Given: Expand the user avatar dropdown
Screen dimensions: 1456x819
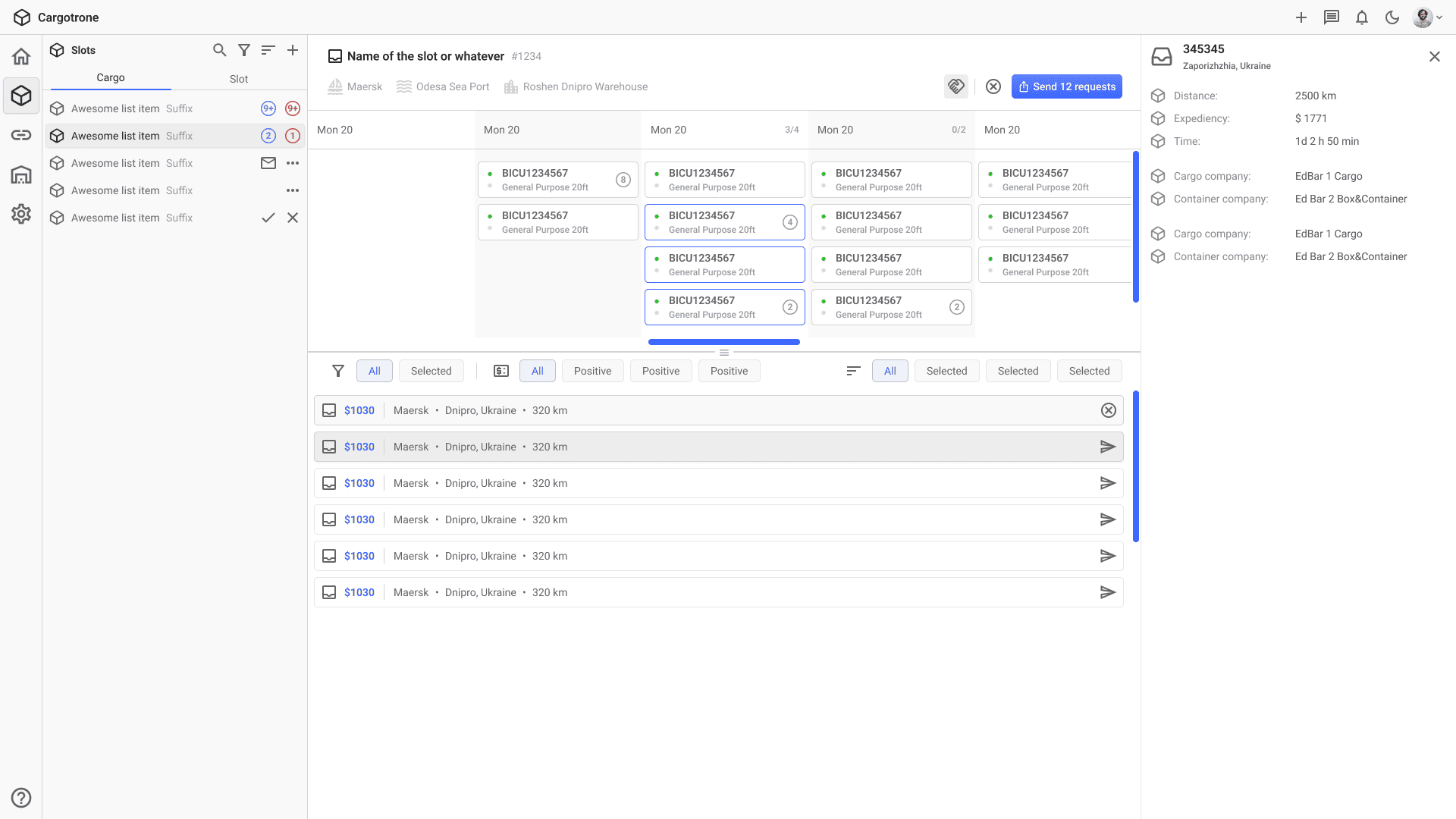Looking at the screenshot, I should (1427, 17).
